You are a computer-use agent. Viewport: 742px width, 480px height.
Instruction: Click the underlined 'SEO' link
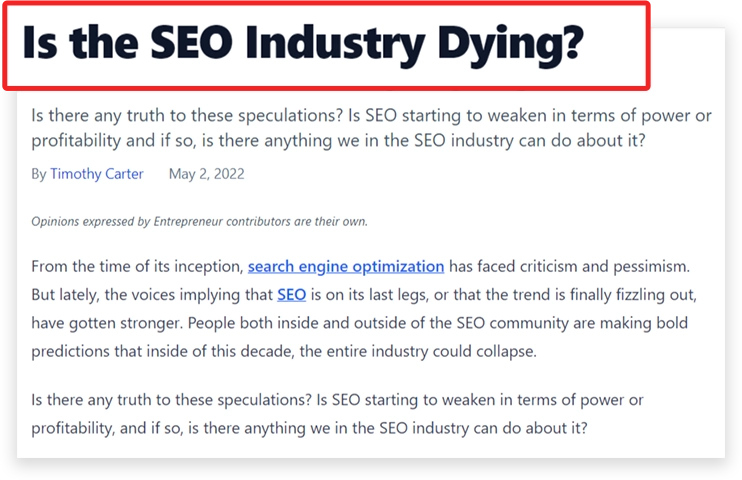click(291, 295)
